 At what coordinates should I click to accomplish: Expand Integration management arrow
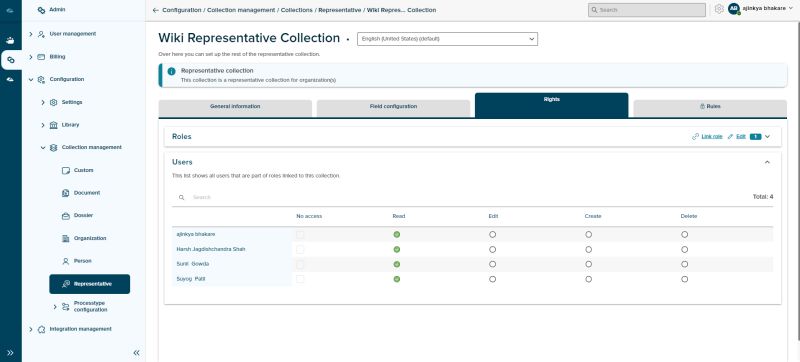click(31, 329)
